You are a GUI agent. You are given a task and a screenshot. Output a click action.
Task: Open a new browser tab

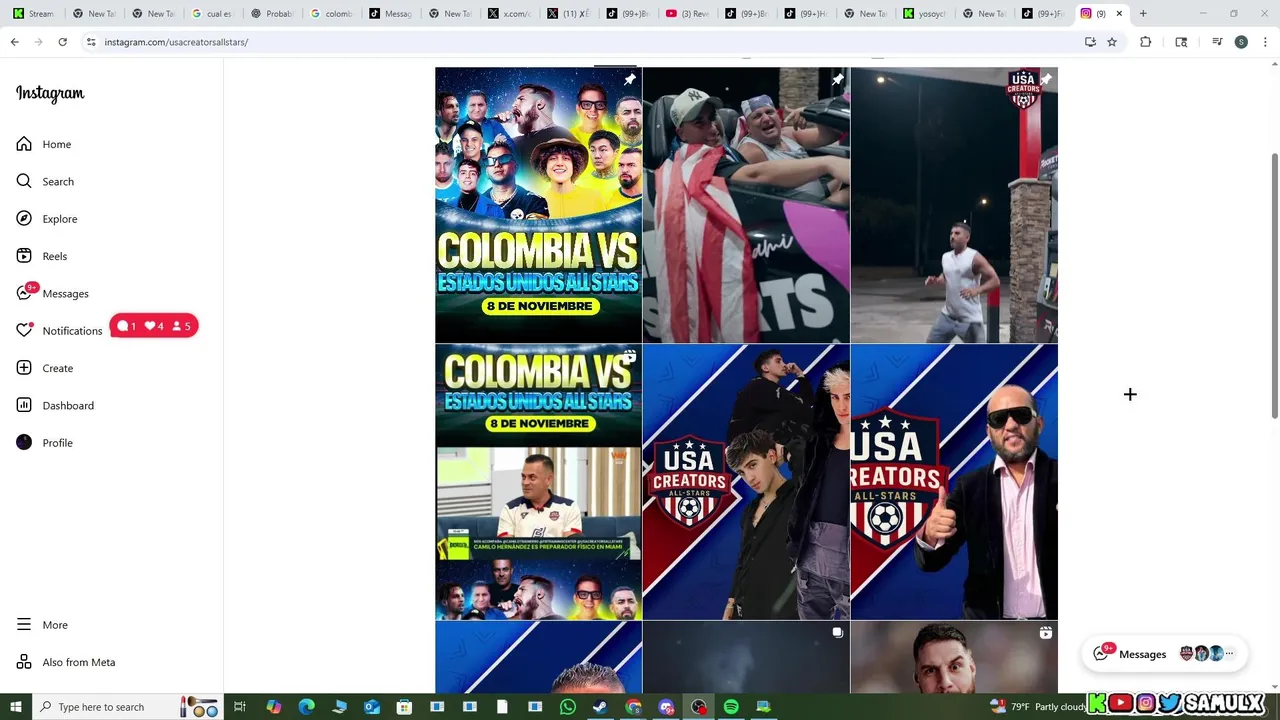[x=1143, y=14]
